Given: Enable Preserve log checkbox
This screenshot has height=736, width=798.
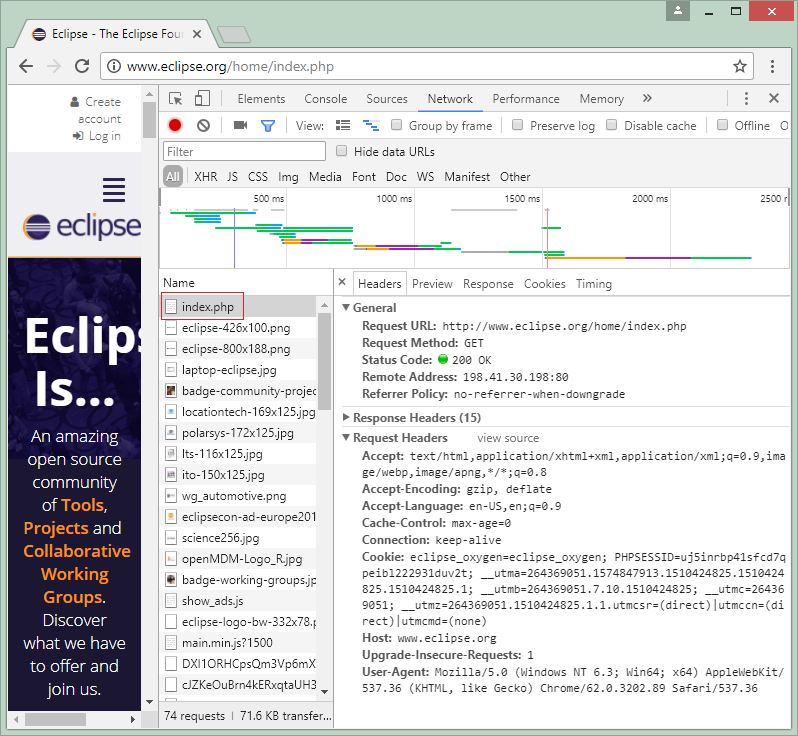Looking at the screenshot, I should tap(517, 125).
